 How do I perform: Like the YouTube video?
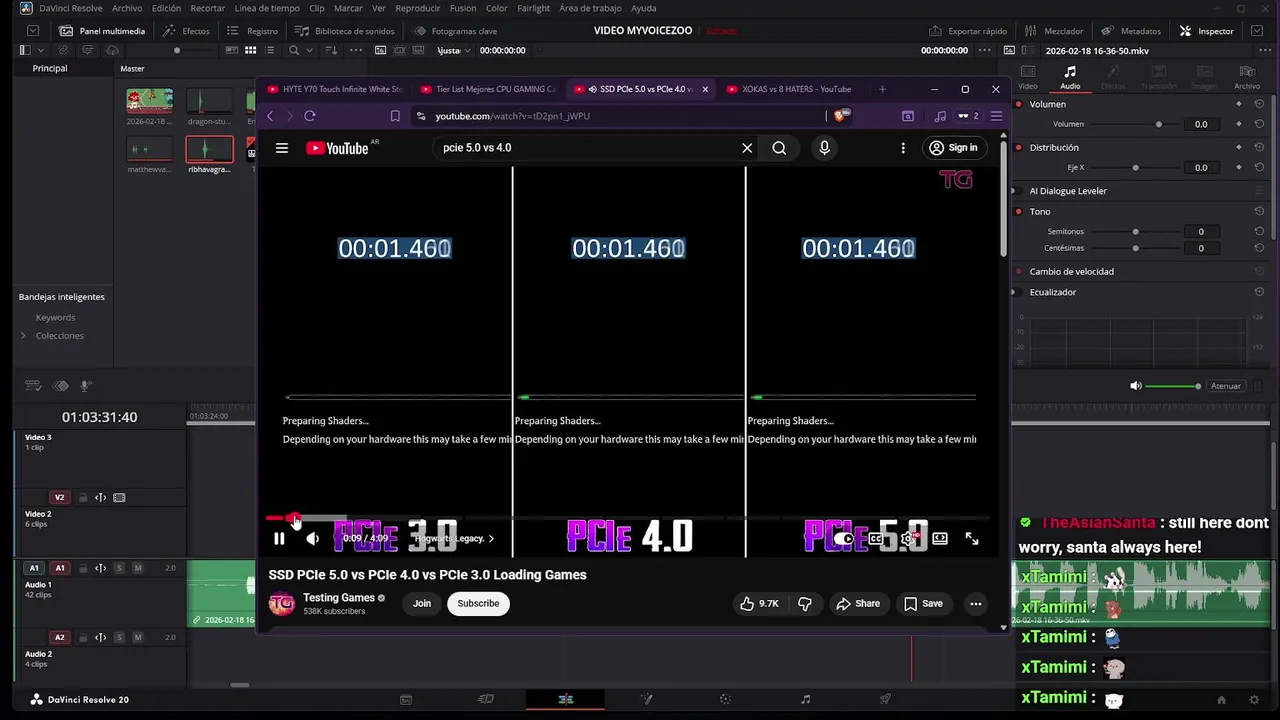[x=759, y=603]
